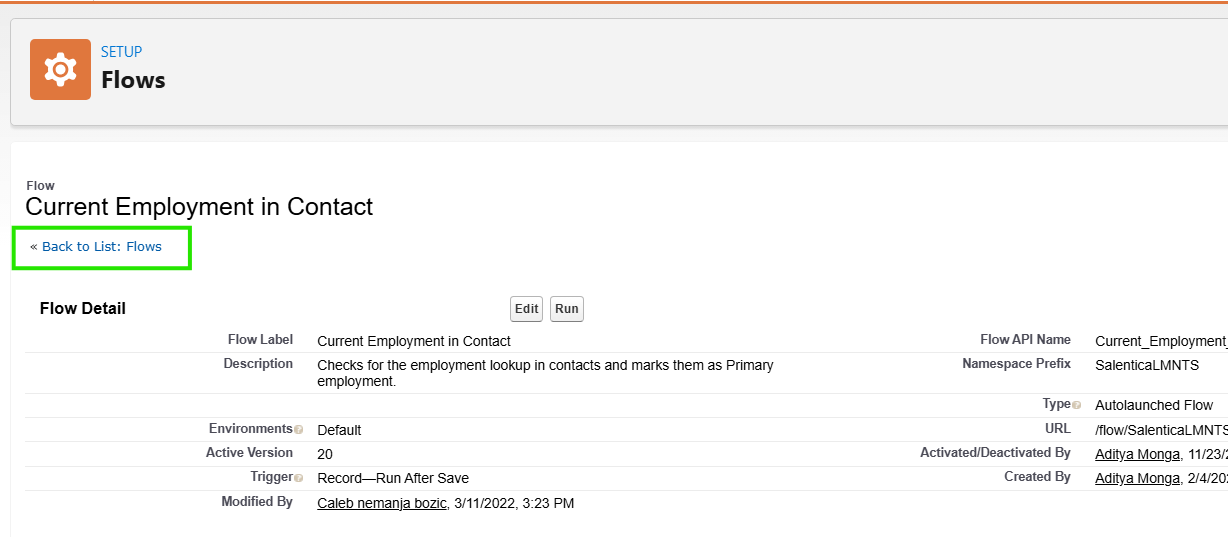
Task: Open Aditya Monga link in Activated/Deactivated By
Action: [x=1137, y=454]
